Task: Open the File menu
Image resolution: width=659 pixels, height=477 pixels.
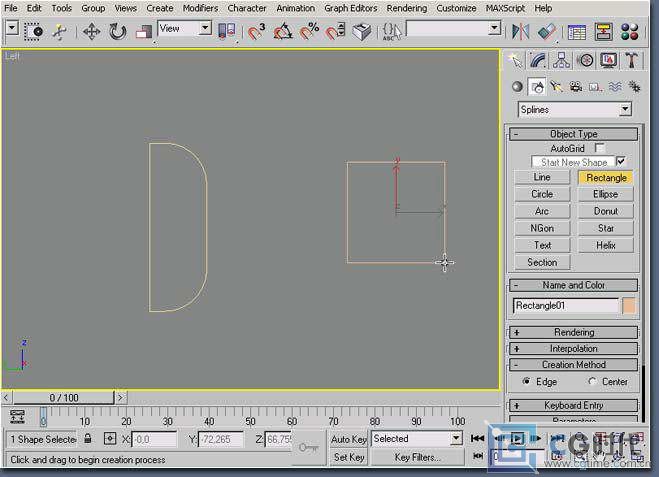Action: 11,8
